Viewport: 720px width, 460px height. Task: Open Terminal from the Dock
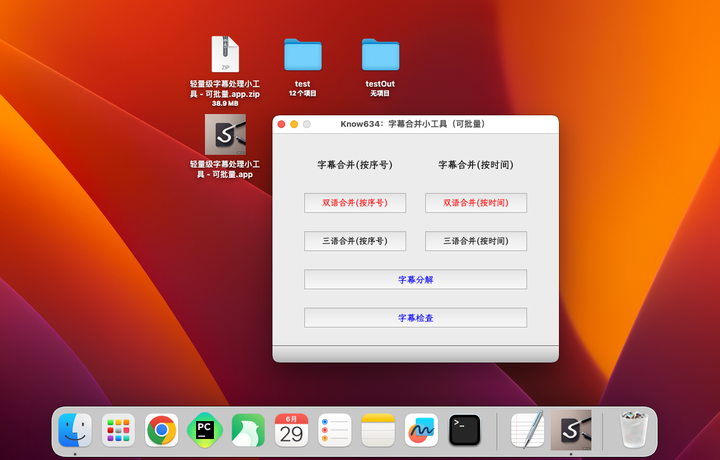[x=464, y=430]
